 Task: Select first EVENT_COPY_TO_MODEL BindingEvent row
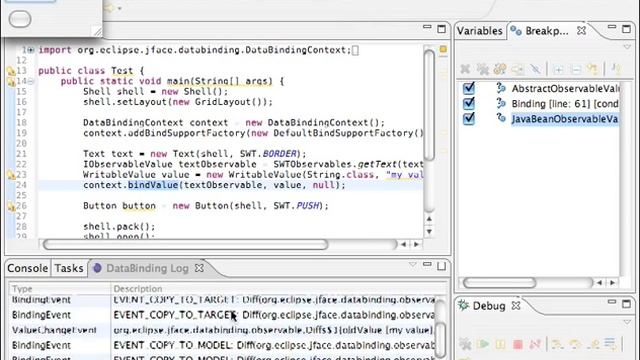click(222, 345)
